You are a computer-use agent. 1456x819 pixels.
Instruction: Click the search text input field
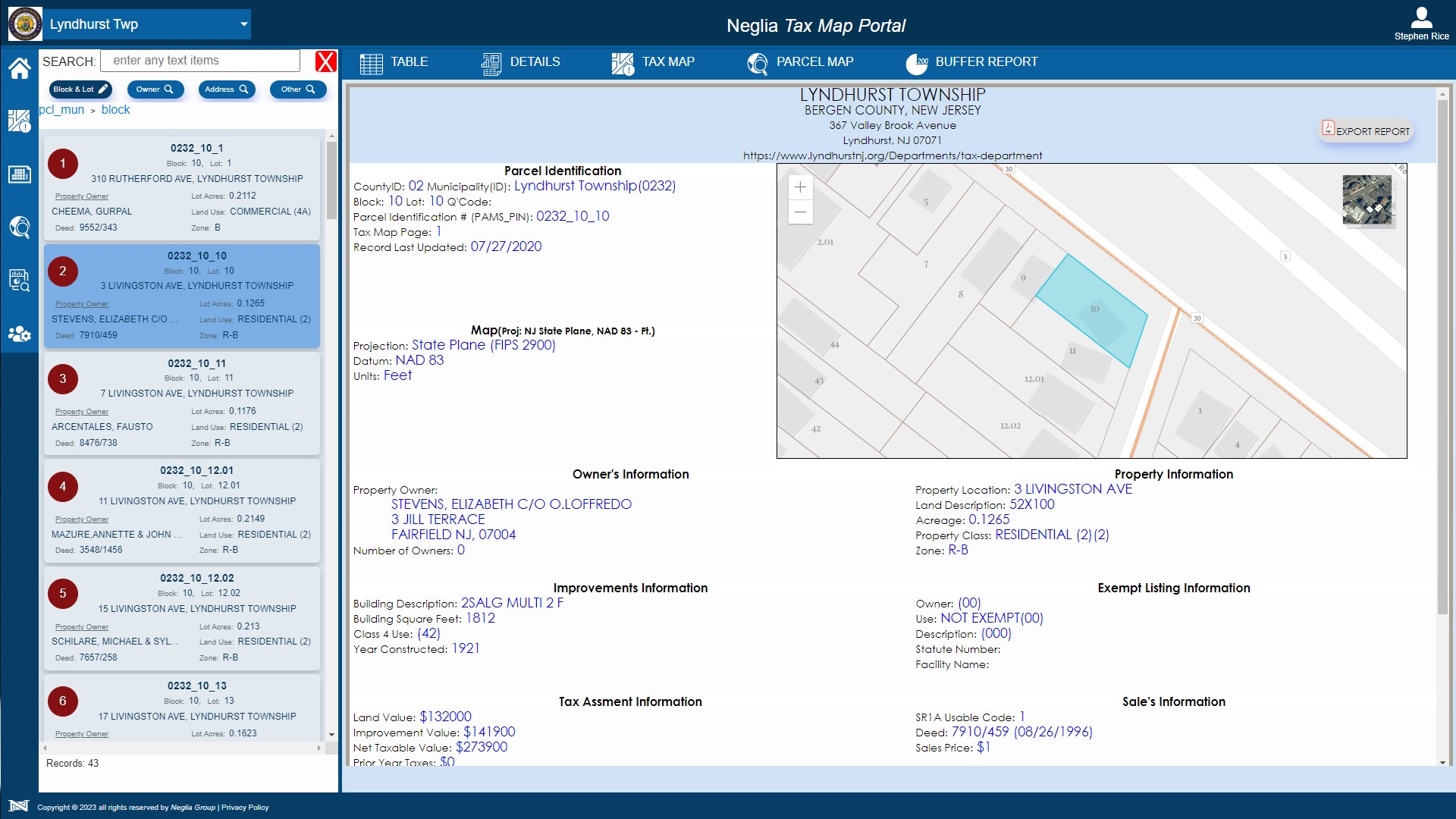click(201, 61)
